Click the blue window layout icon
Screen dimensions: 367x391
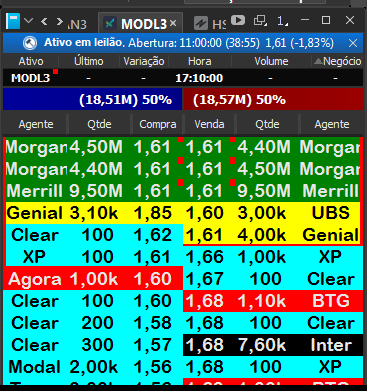tap(13, 21)
